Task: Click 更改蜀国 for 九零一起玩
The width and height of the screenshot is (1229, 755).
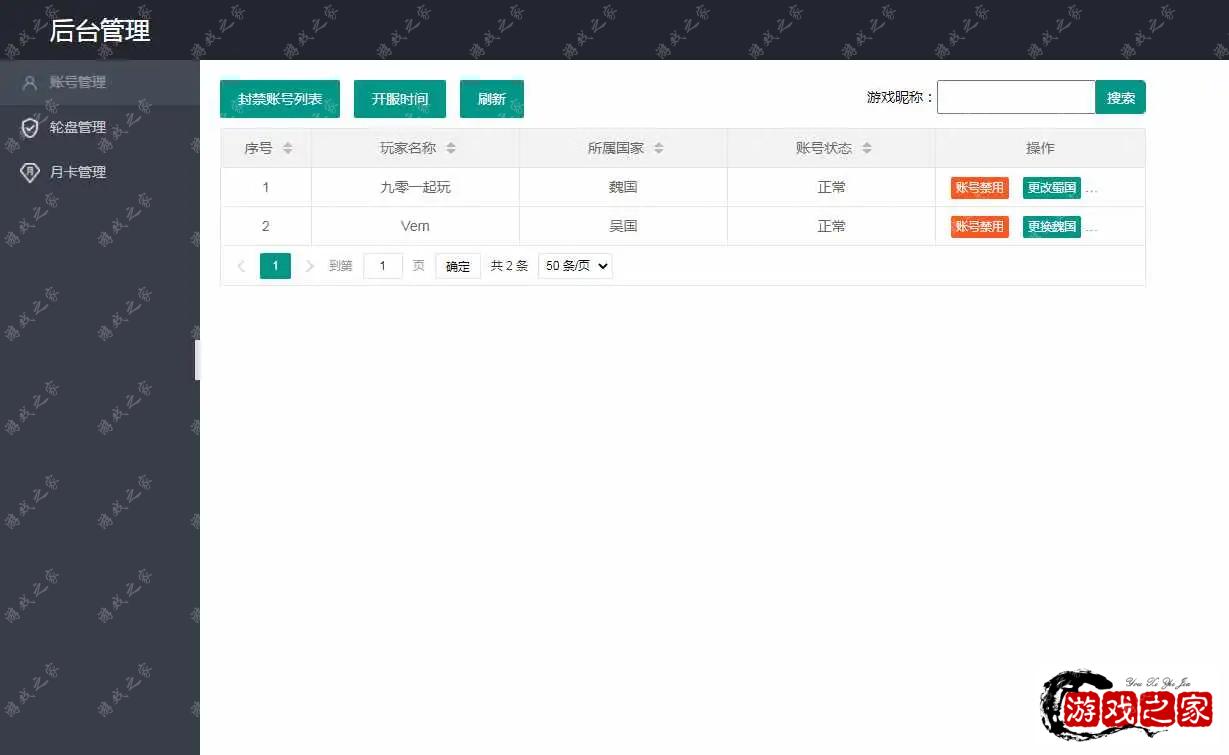Action: pyautogui.click(x=1052, y=188)
